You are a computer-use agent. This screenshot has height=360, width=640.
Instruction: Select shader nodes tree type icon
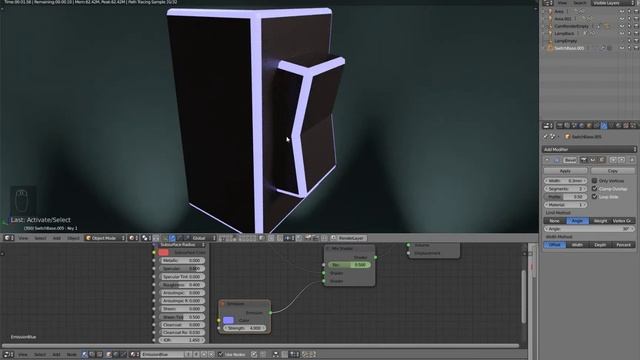[x=84, y=354]
